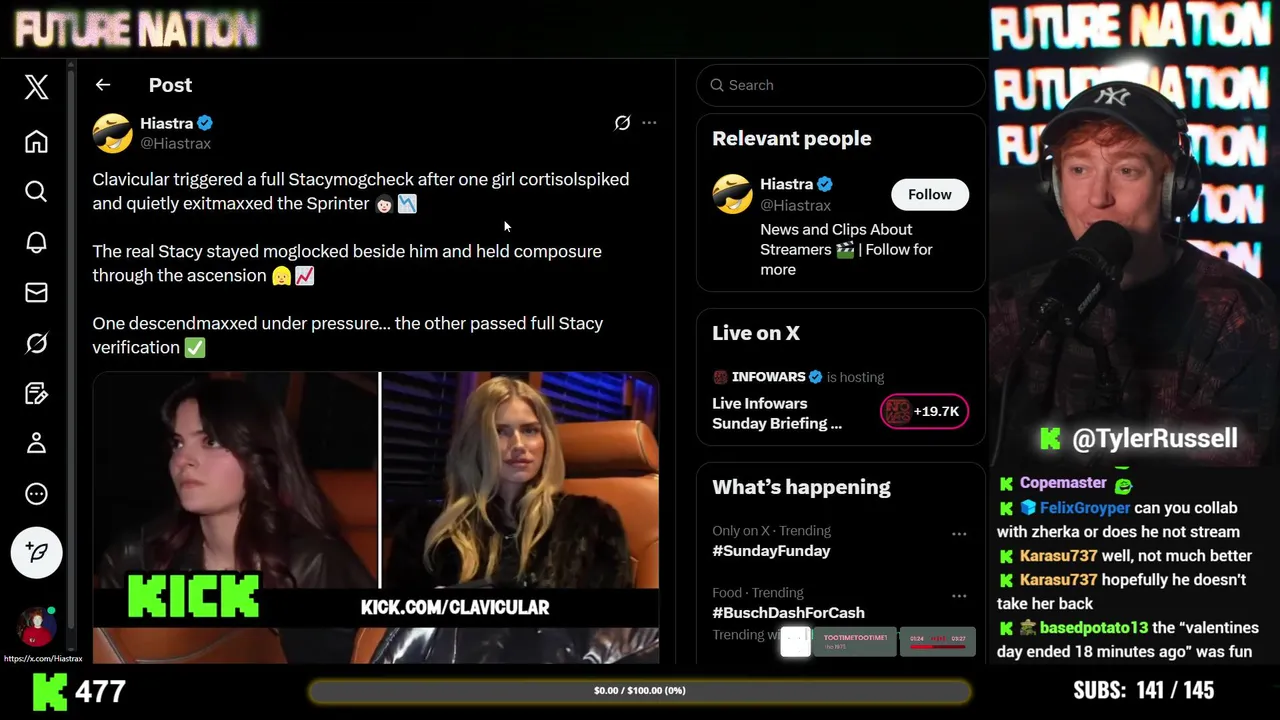Image resolution: width=1280 pixels, height=720 pixels.
Task: Go to Home via house icon
Action: [36, 141]
